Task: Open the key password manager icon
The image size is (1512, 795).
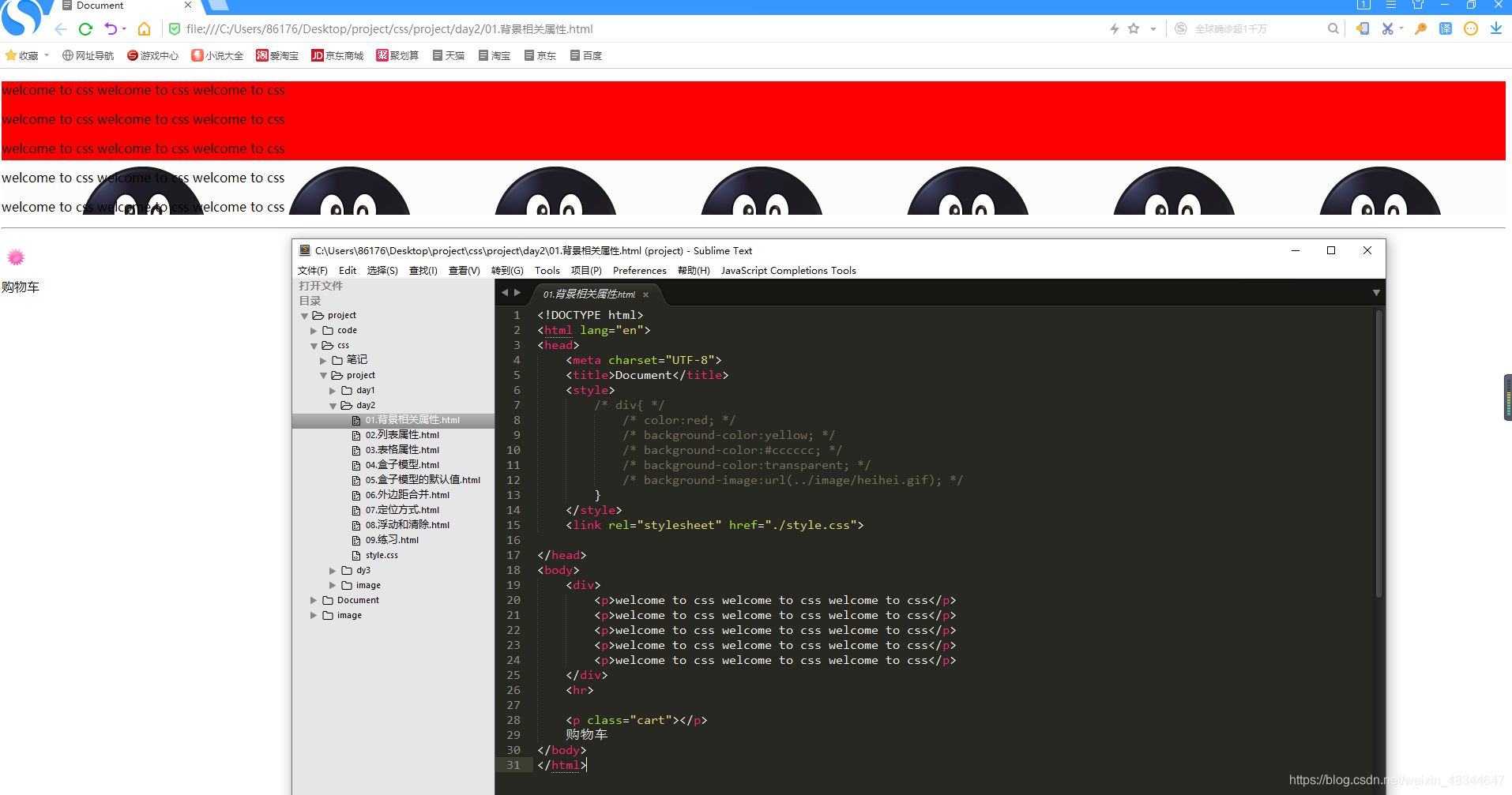Action: point(1420,28)
